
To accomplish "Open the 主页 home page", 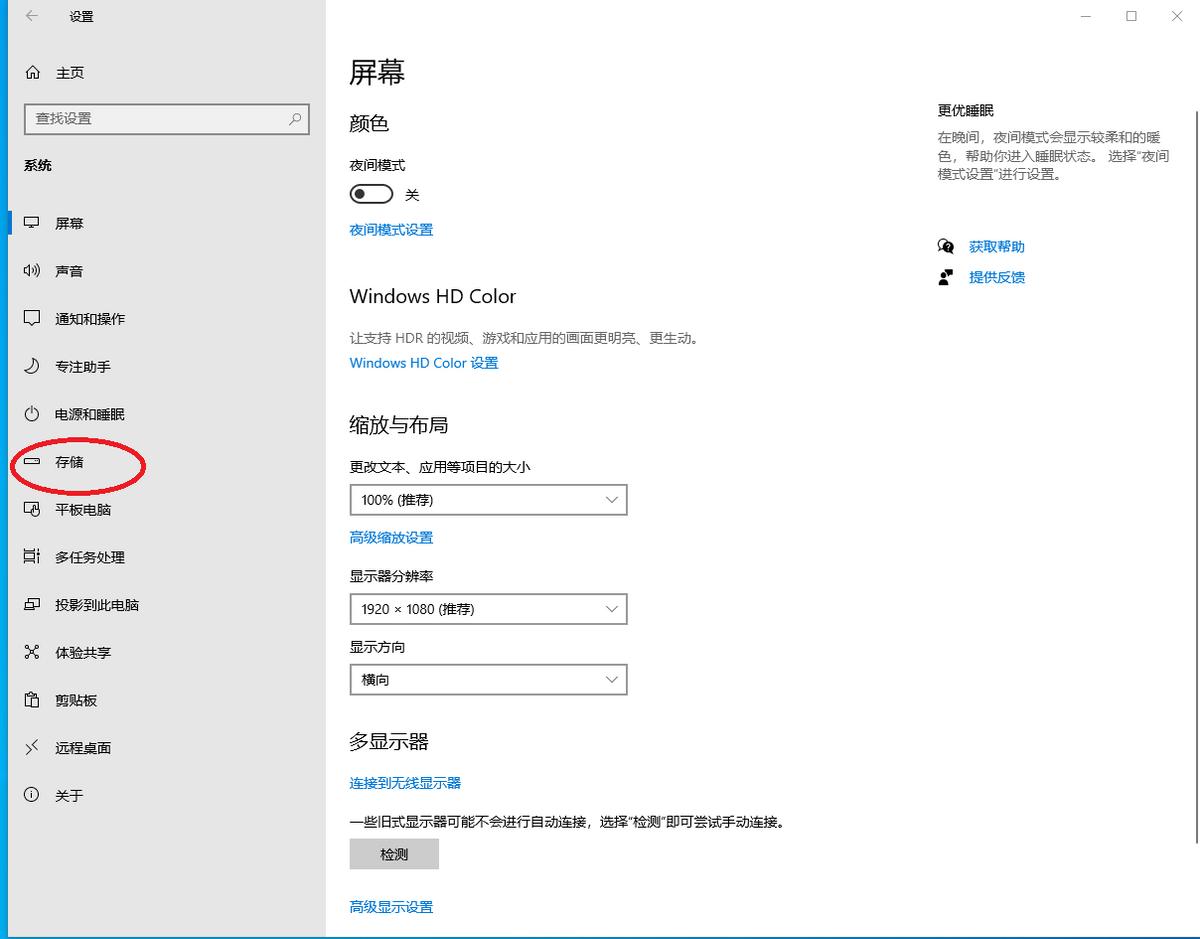I will pyautogui.click(x=70, y=72).
